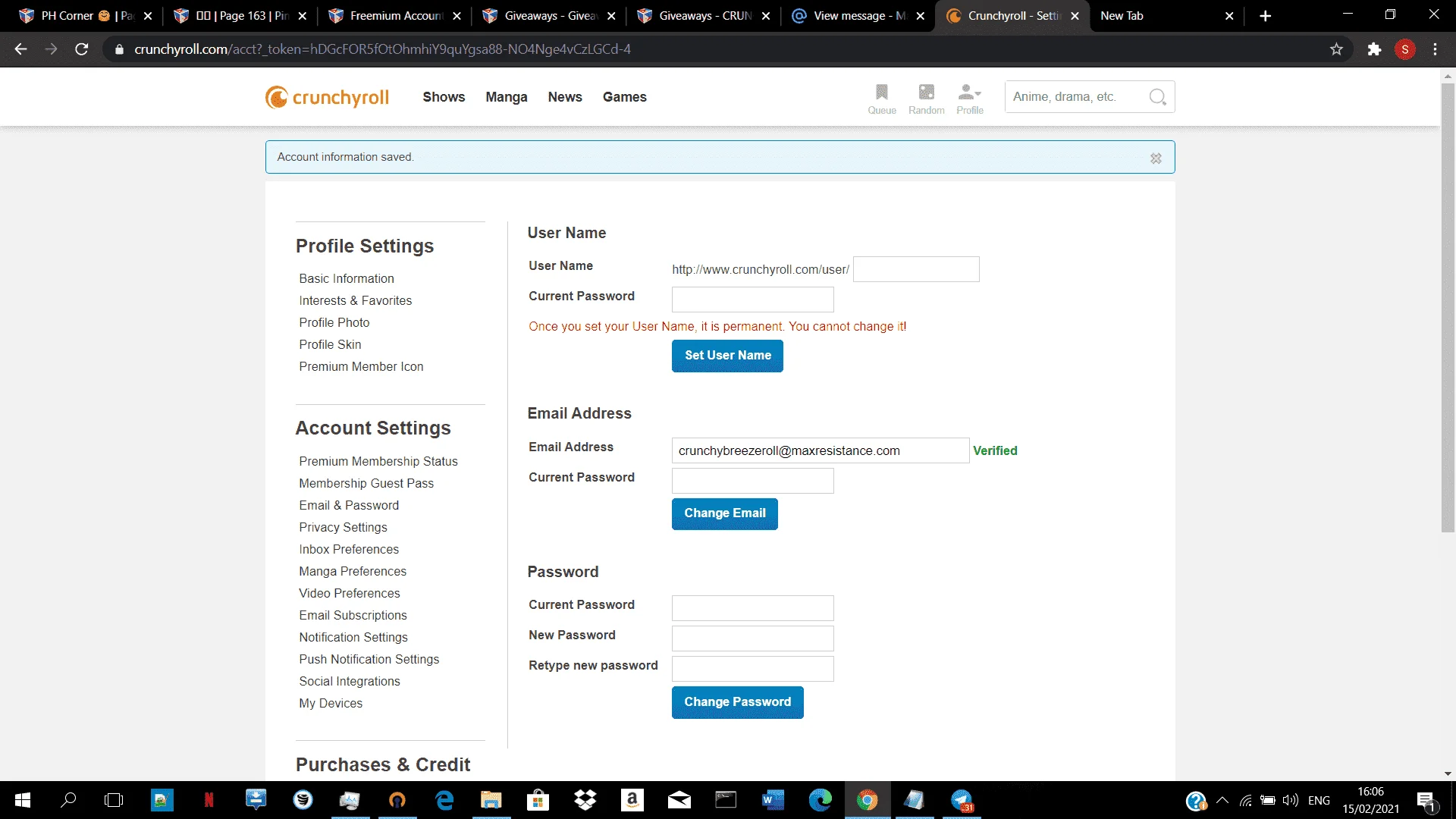This screenshot has width=1456, height=819.
Task: Open volume control in tray
Action: click(x=1290, y=800)
